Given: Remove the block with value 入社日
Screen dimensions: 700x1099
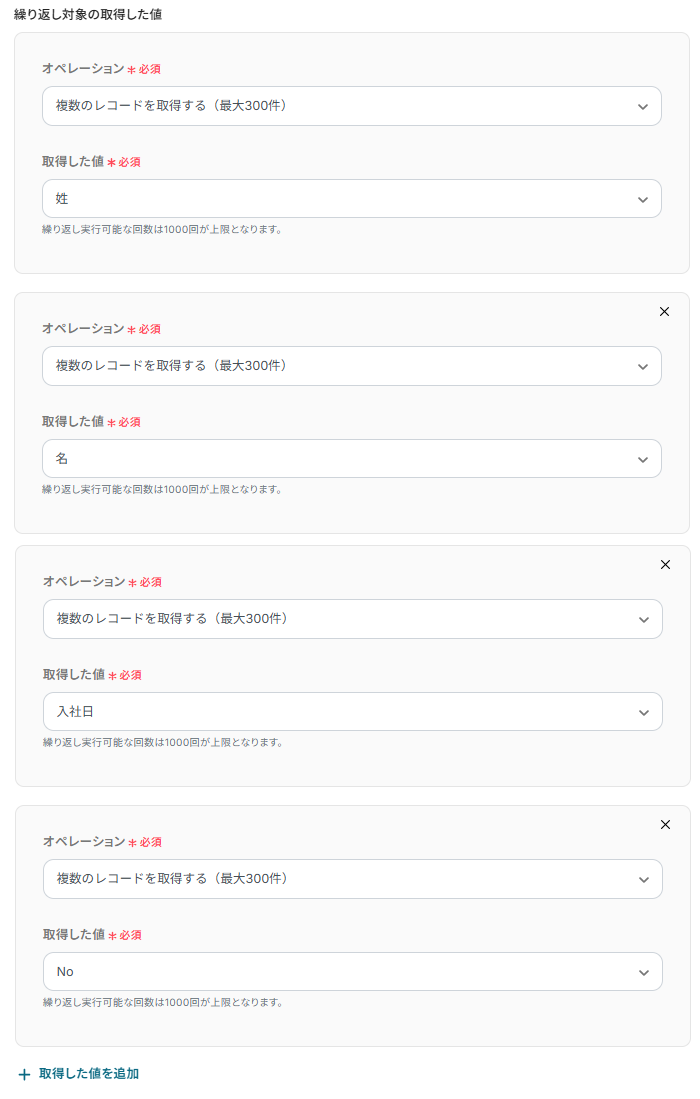Looking at the screenshot, I should click(x=665, y=565).
